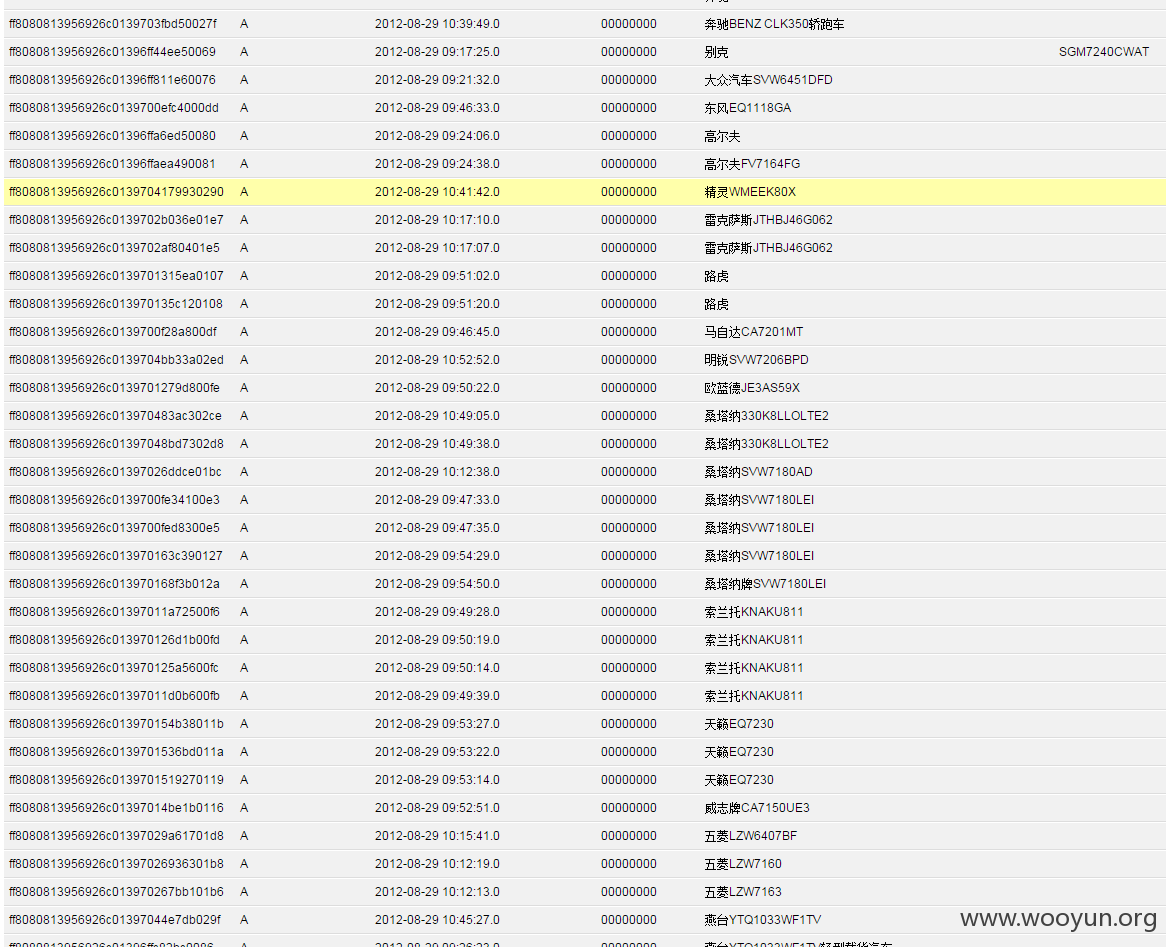Select ID ff8080813956926c0139702af80401e5
This screenshot has width=1166, height=947.
click(x=114, y=248)
